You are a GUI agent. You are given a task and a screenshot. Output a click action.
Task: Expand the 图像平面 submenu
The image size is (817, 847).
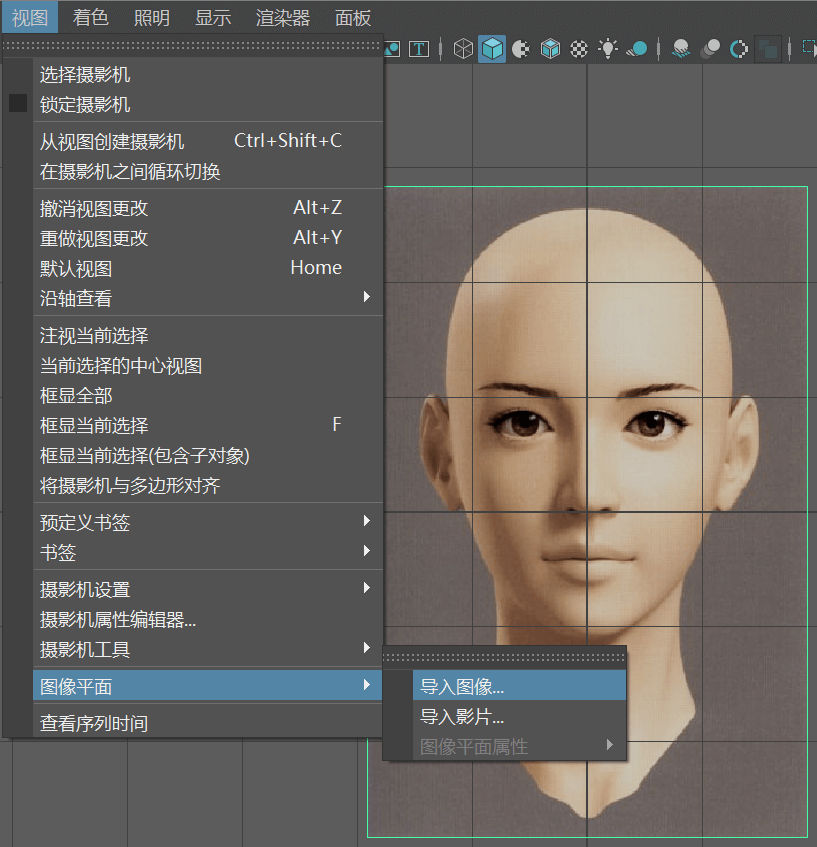(208, 686)
